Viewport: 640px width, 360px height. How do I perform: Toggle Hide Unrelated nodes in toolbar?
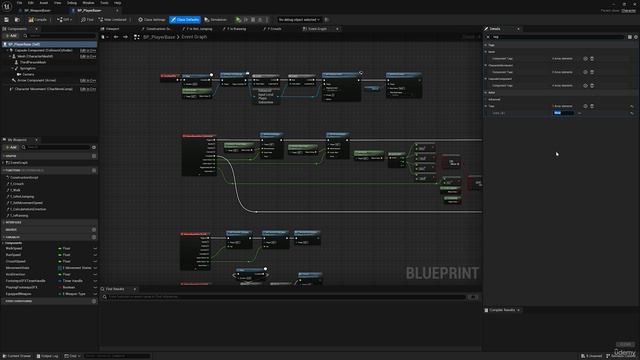click(x=113, y=20)
